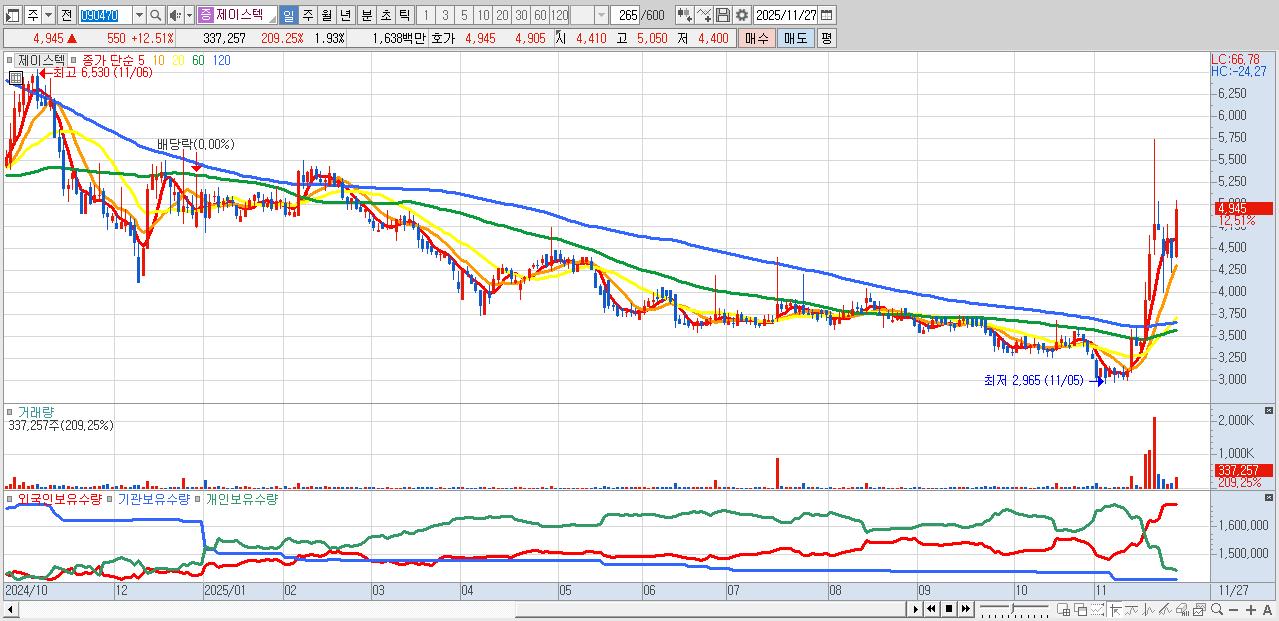Image resolution: width=1279 pixels, height=621 pixels.
Task: Switch to monthly (월) chart period
Action: (326, 15)
